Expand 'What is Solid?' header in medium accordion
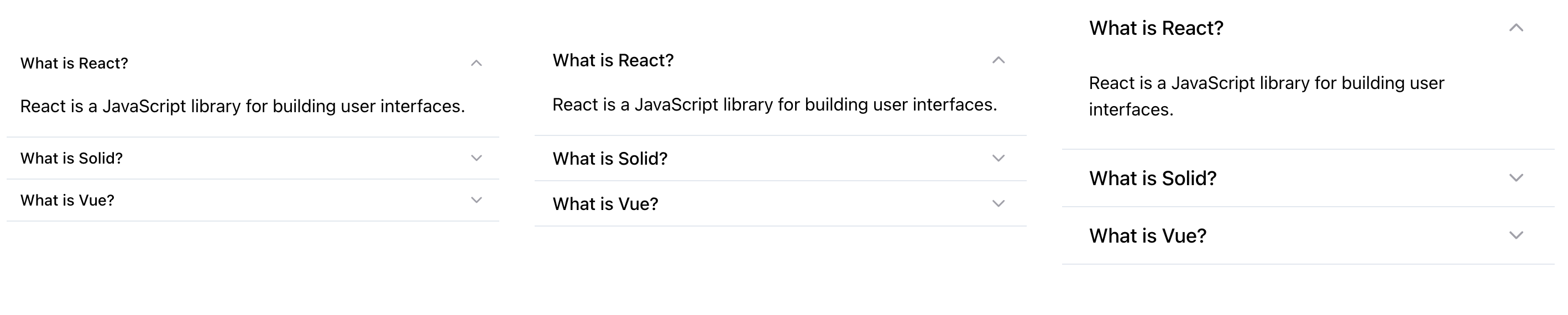The width and height of the screenshot is (1568, 315). tap(610, 159)
